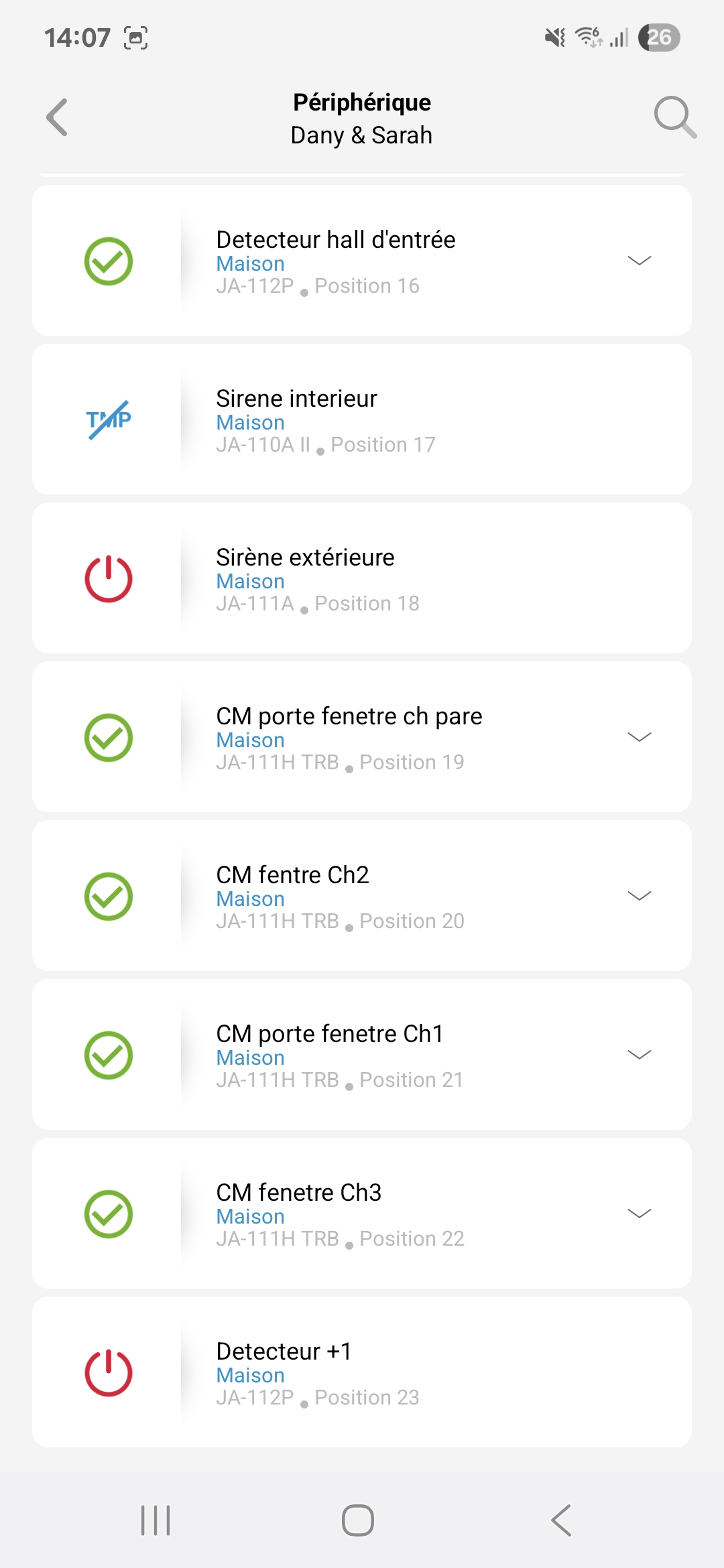Viewport: 724px width, 1568px height.
Task: Tap green status icon for CM fenetre Ch3
Action: (x=109, y=1214)
